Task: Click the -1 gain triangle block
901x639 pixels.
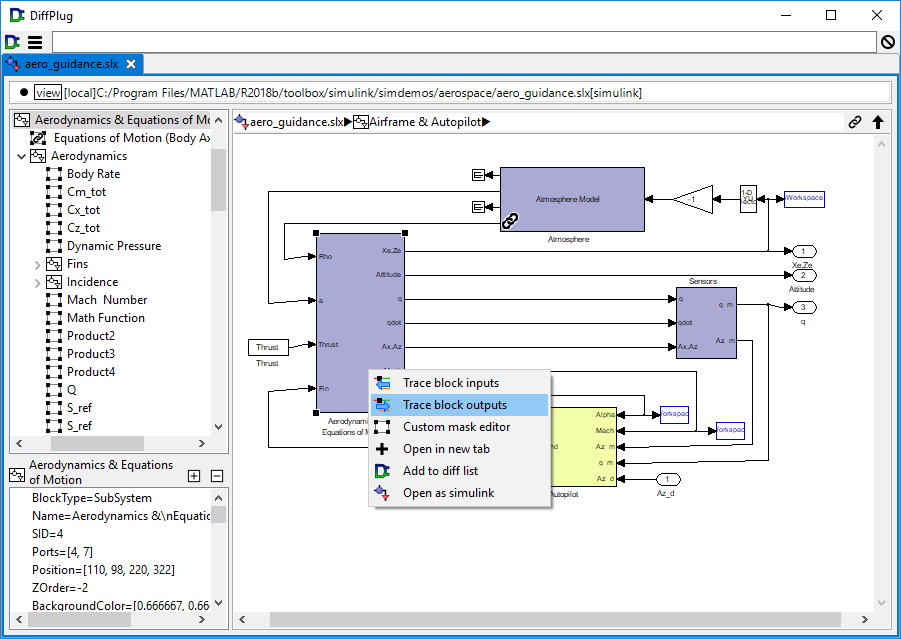Action: tap(693, 199)
